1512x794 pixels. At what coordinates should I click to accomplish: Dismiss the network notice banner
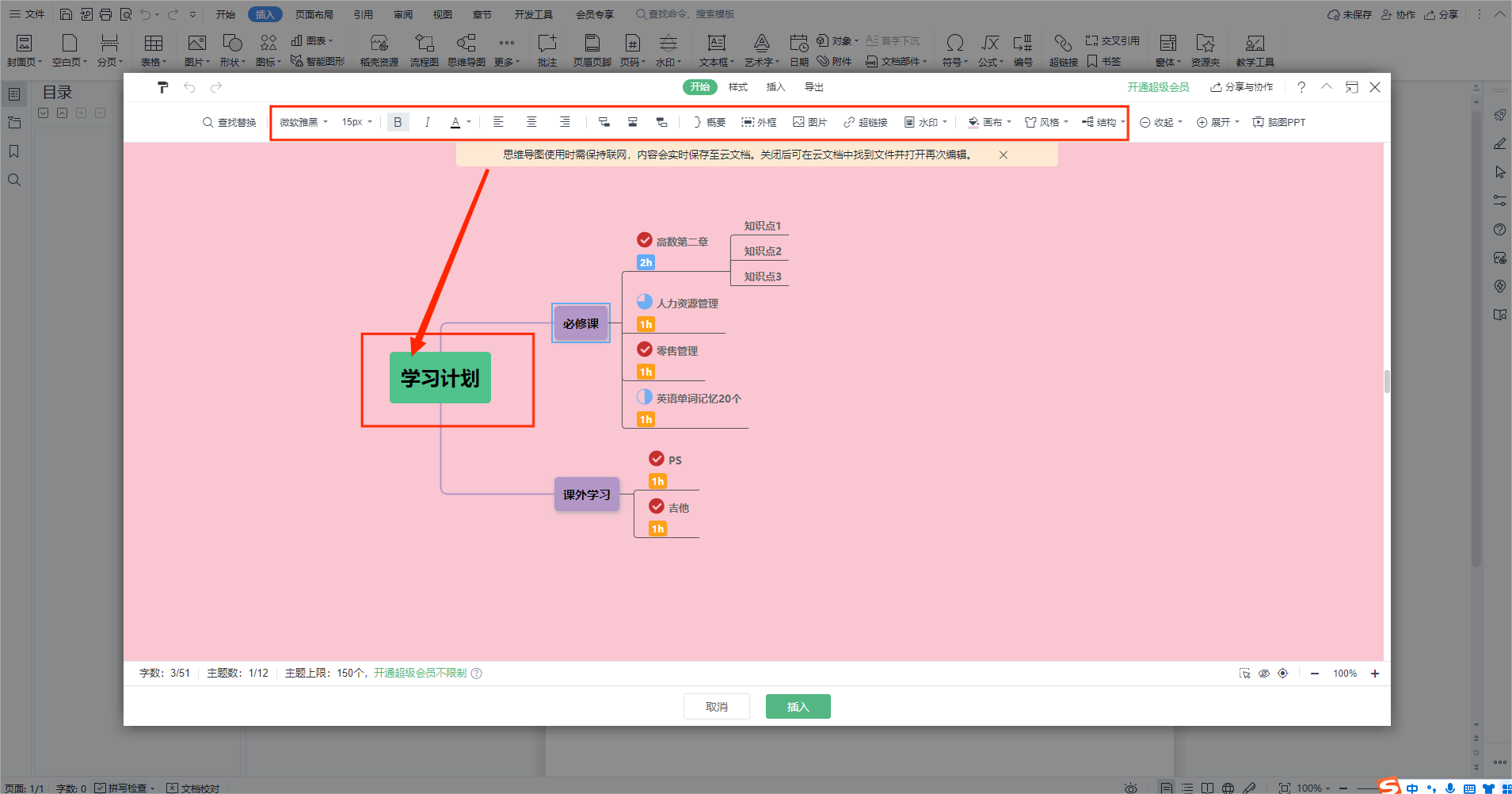(1004, 155)
